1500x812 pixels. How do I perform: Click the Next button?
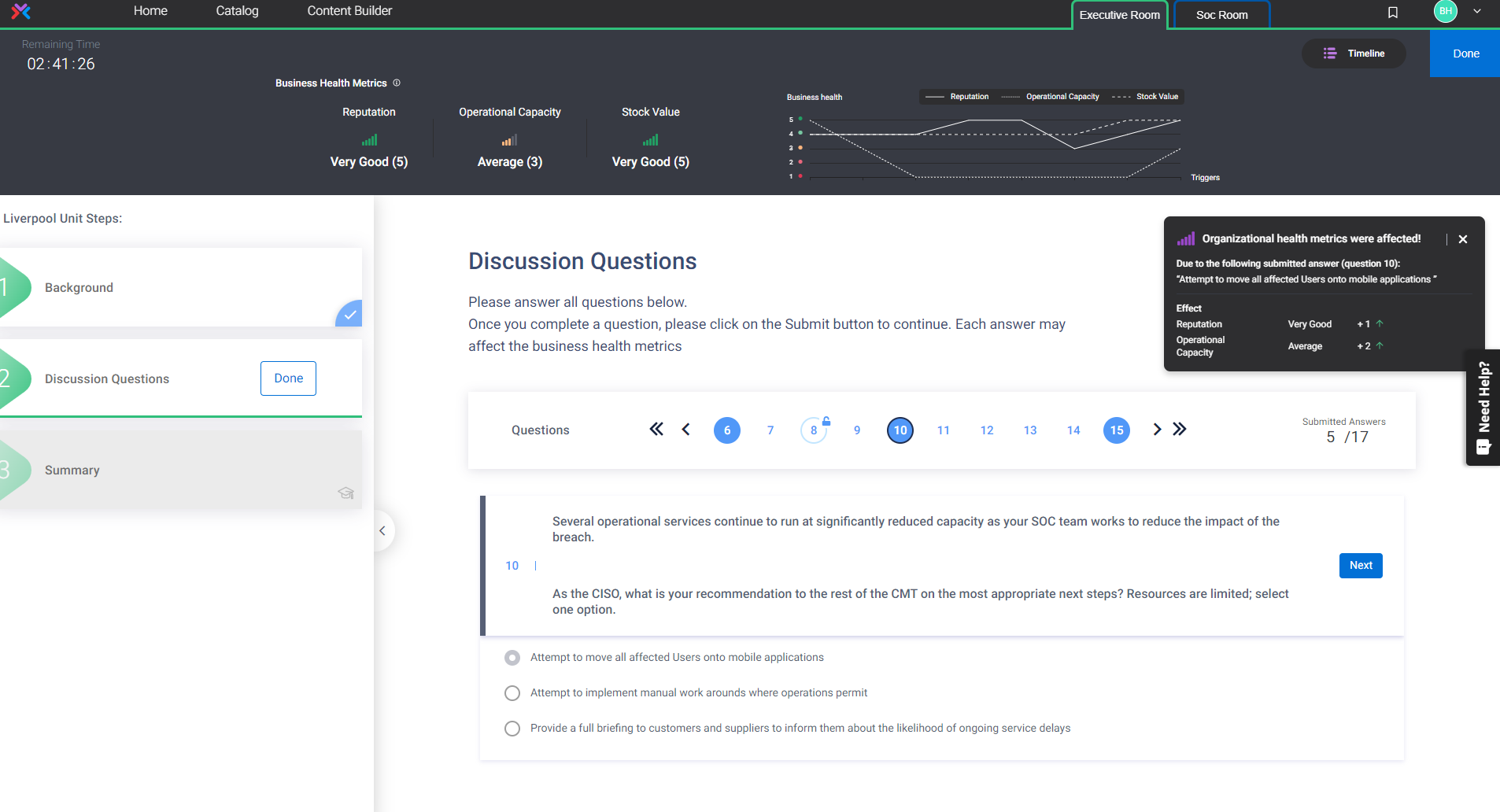[x=1361, y=566]
